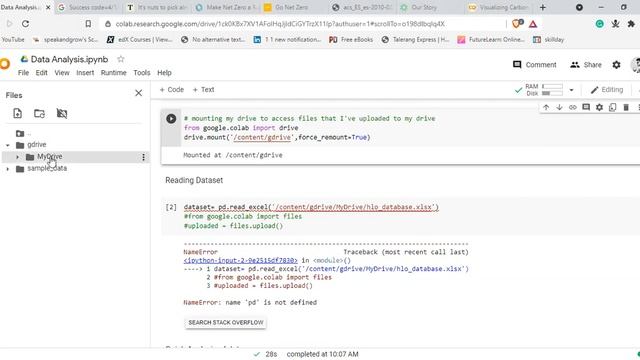Image resolution: width=640 pixels, height=360 pixels.
Task: Copy link to cell
Action: pyautogui.click(x=573, y=107)
